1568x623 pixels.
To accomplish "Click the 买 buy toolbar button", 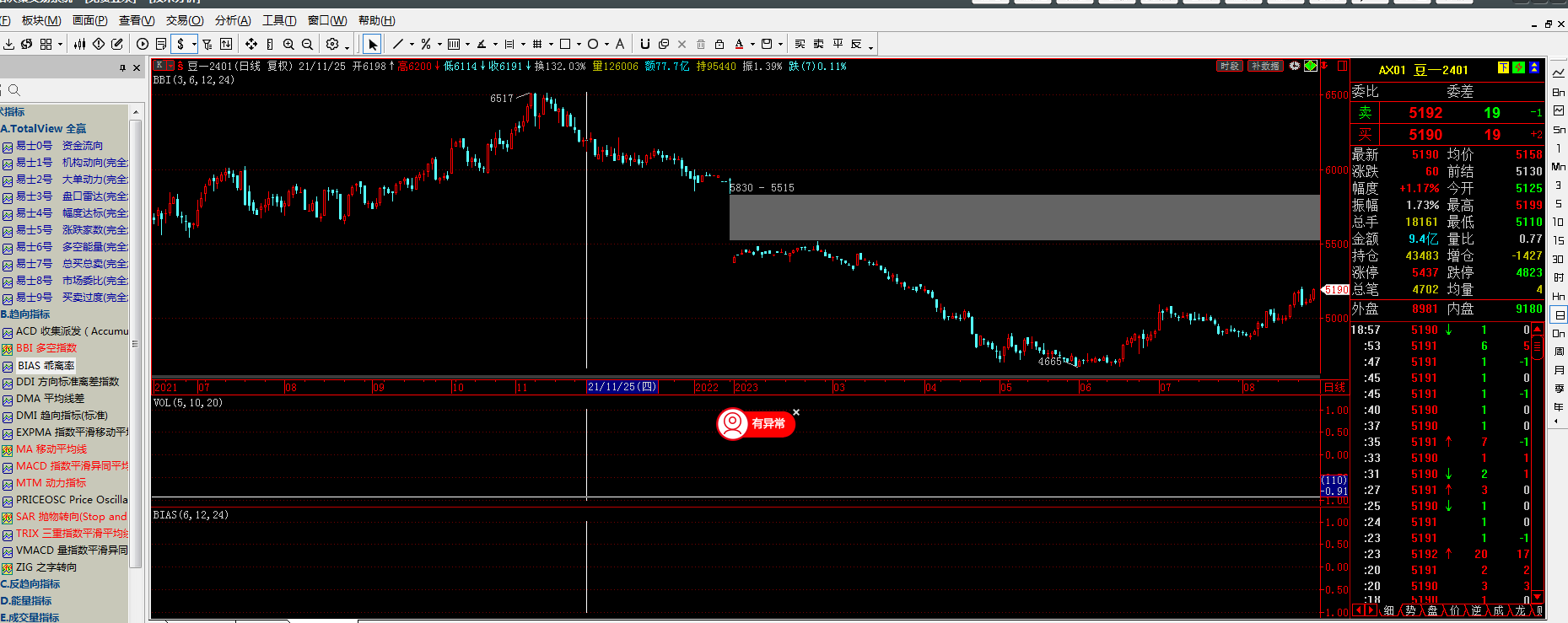I will pos(800,44).
